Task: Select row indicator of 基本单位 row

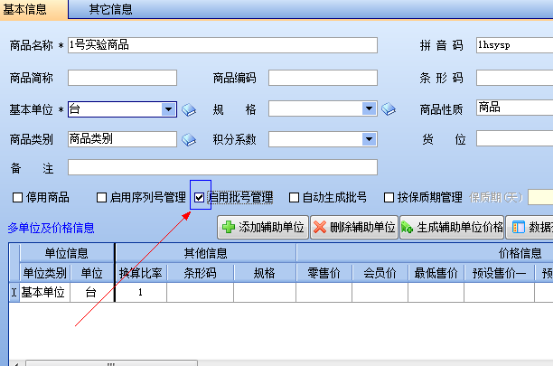Action: pyautogui.click(x=14, y=292)
